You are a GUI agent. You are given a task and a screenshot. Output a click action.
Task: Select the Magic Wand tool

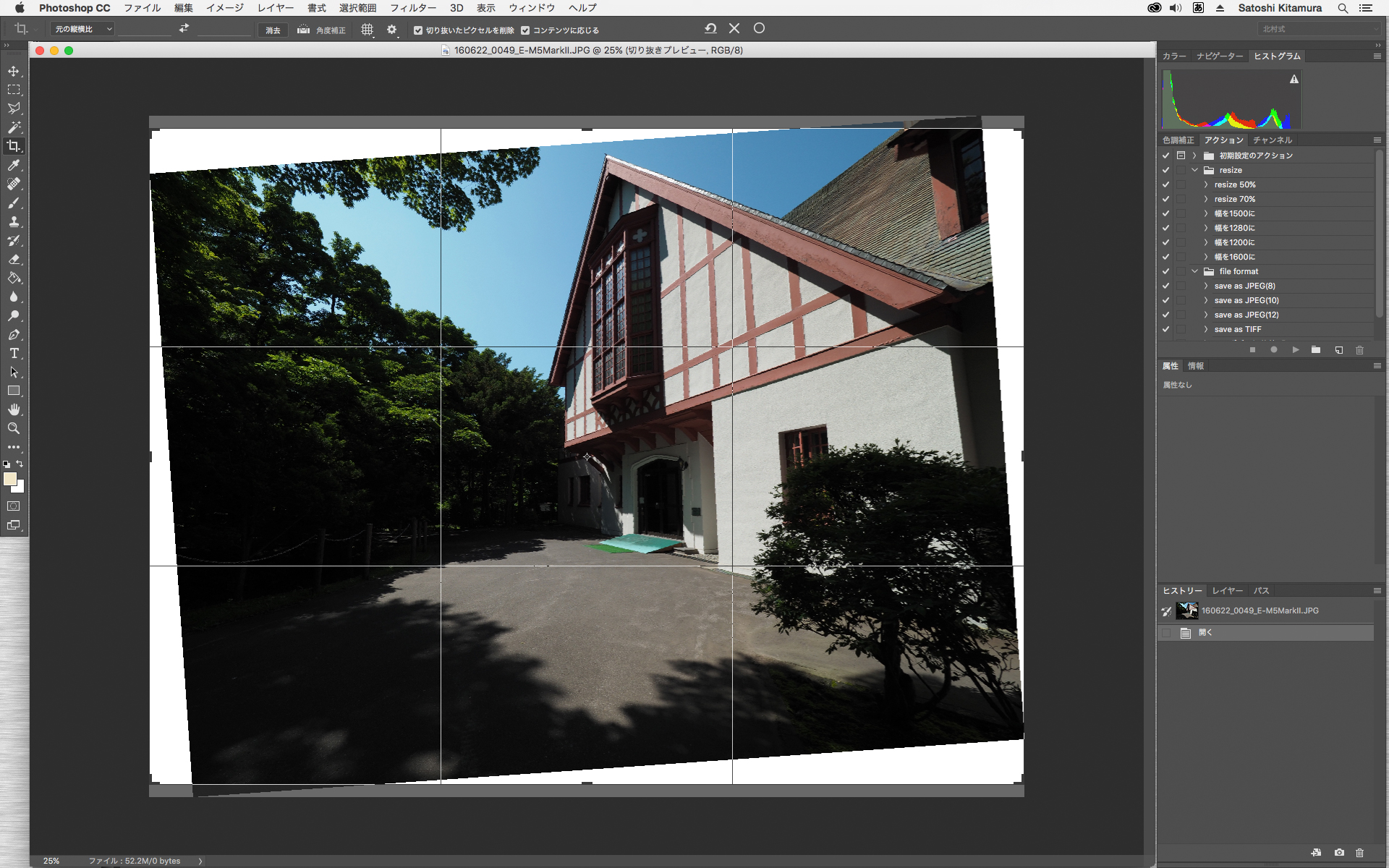[14, 127]
